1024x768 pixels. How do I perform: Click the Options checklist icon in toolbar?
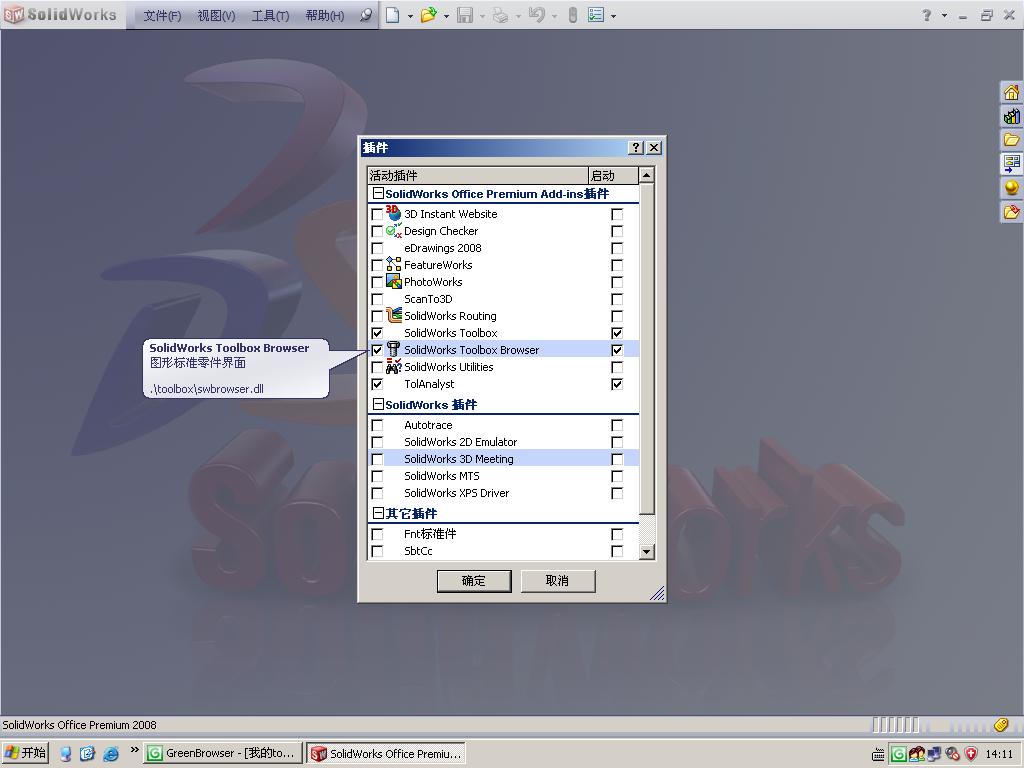point(596,15)
